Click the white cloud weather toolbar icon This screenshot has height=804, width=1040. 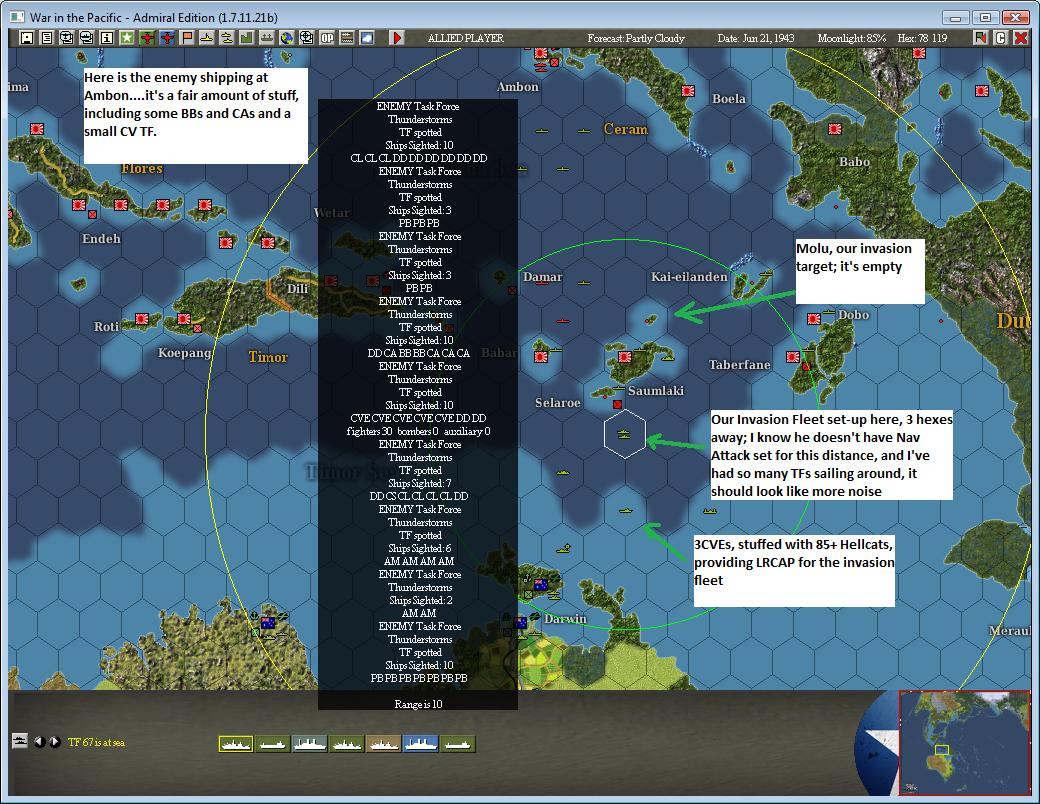pos(367,38)
